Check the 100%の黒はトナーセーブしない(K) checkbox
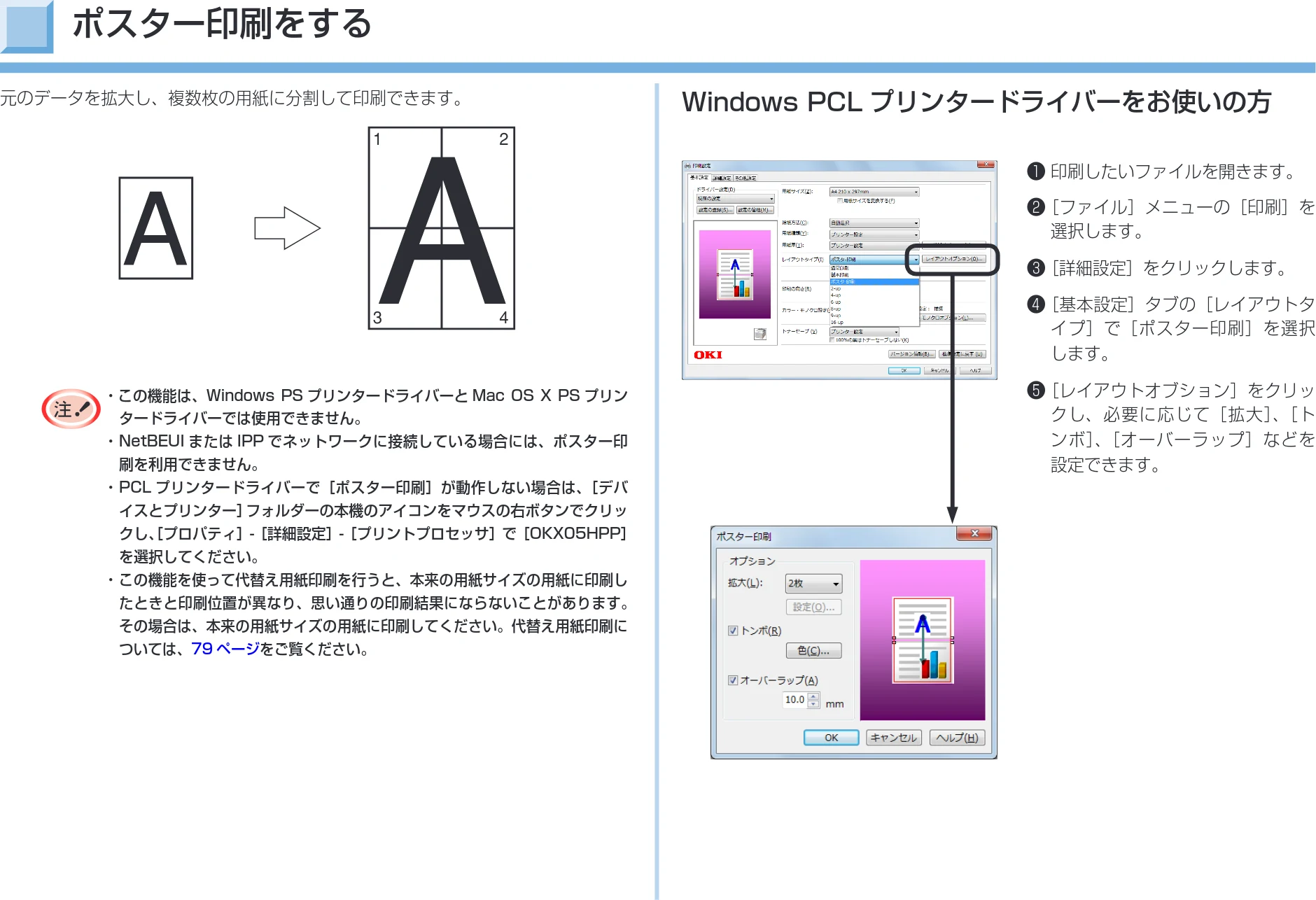This screenshot has width=1316, height=900. point(832,340)
